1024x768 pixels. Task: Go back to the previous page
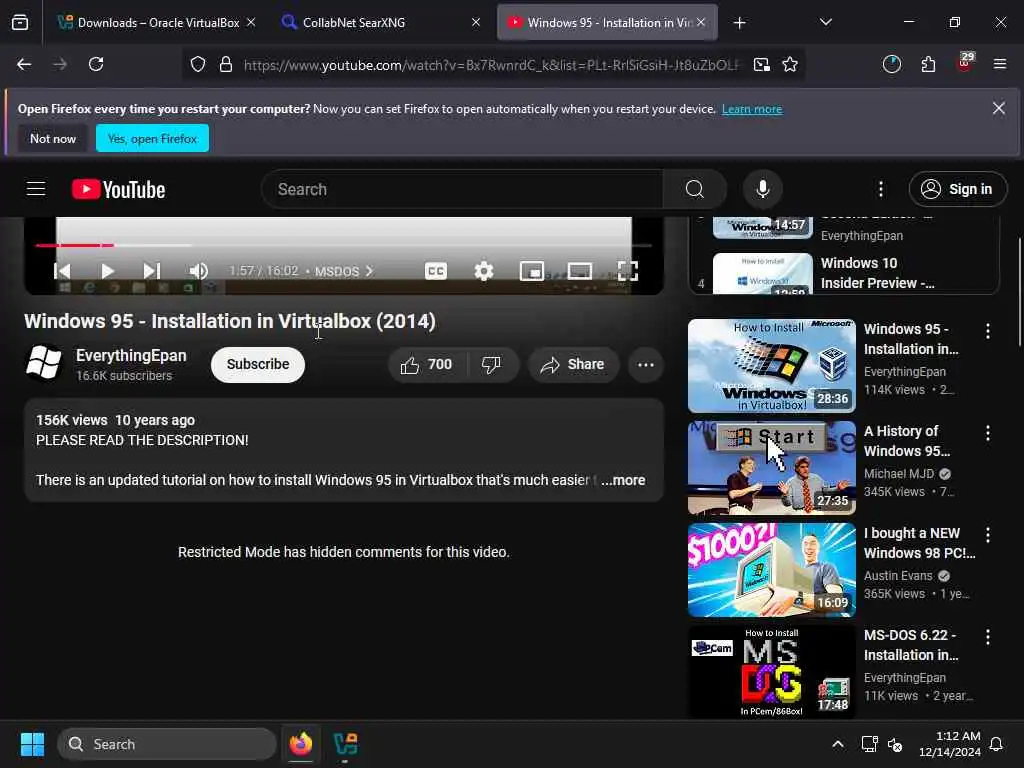[24, 64]
